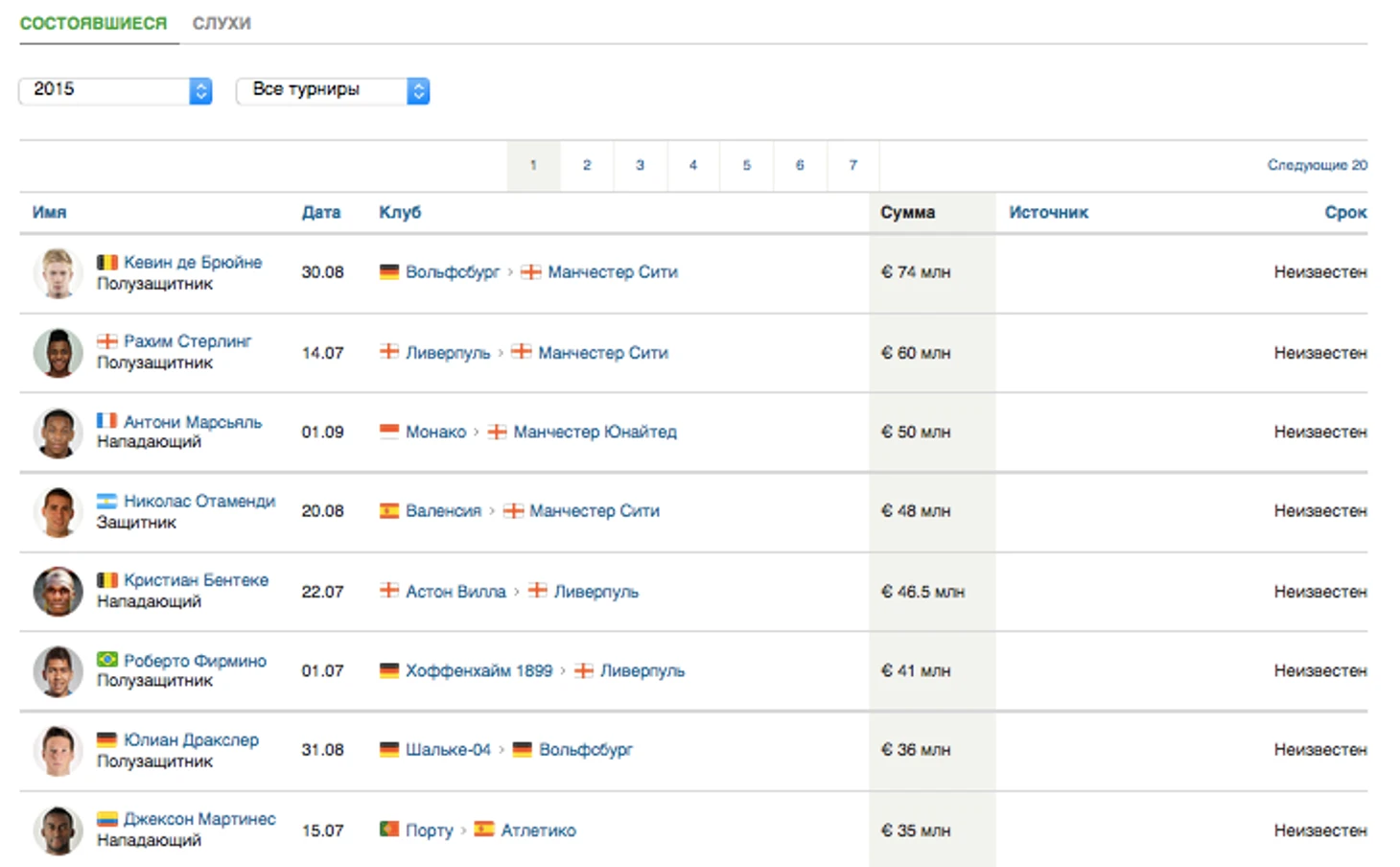The height and width of the screenshot is (867, 1400).
Task: Open Астон Вилла club link
Action: tap(455, 592)
